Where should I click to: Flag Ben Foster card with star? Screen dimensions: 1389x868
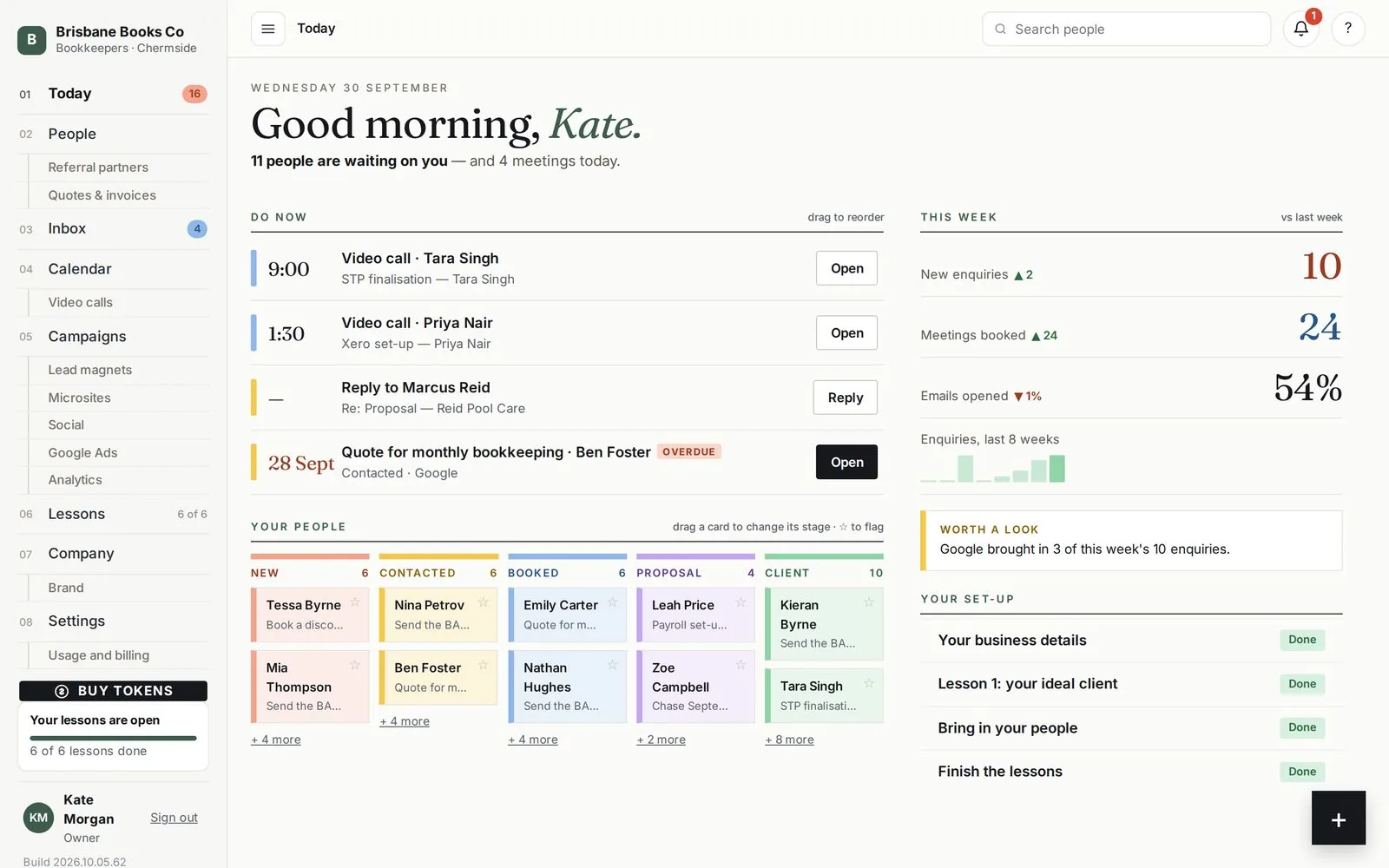coord(484,665)
